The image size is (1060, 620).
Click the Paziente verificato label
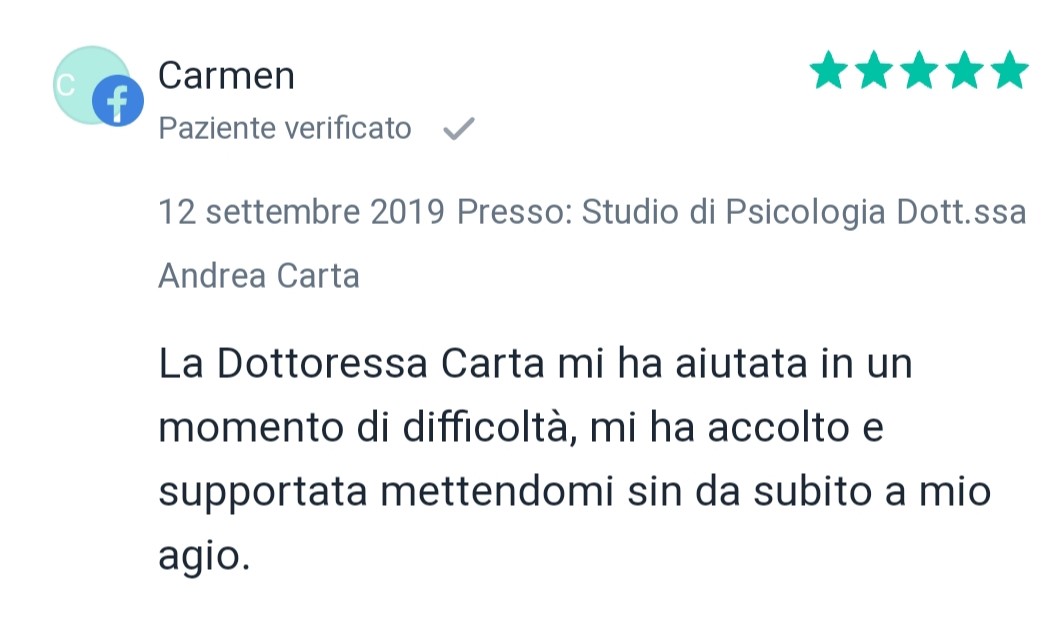(285, 128)
